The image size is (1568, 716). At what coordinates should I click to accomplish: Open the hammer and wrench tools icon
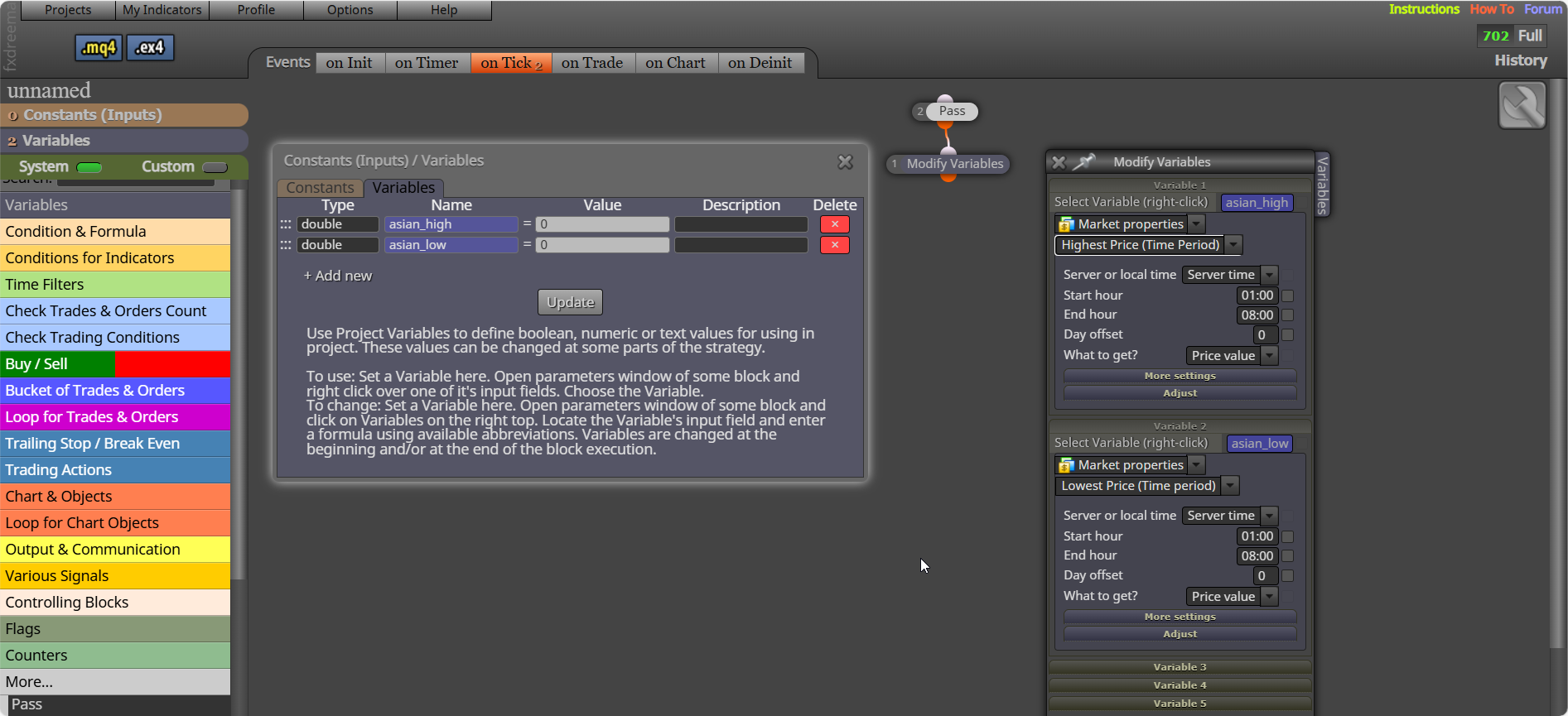coord(1522,106)
